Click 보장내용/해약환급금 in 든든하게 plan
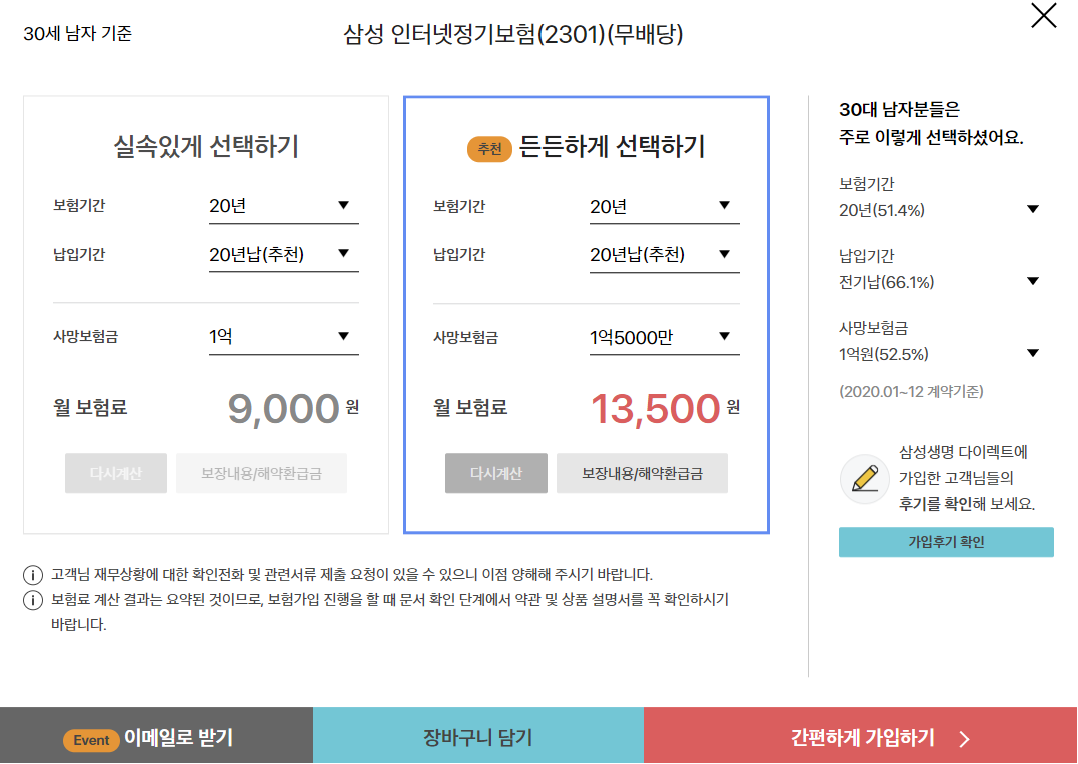 [642, 473]
